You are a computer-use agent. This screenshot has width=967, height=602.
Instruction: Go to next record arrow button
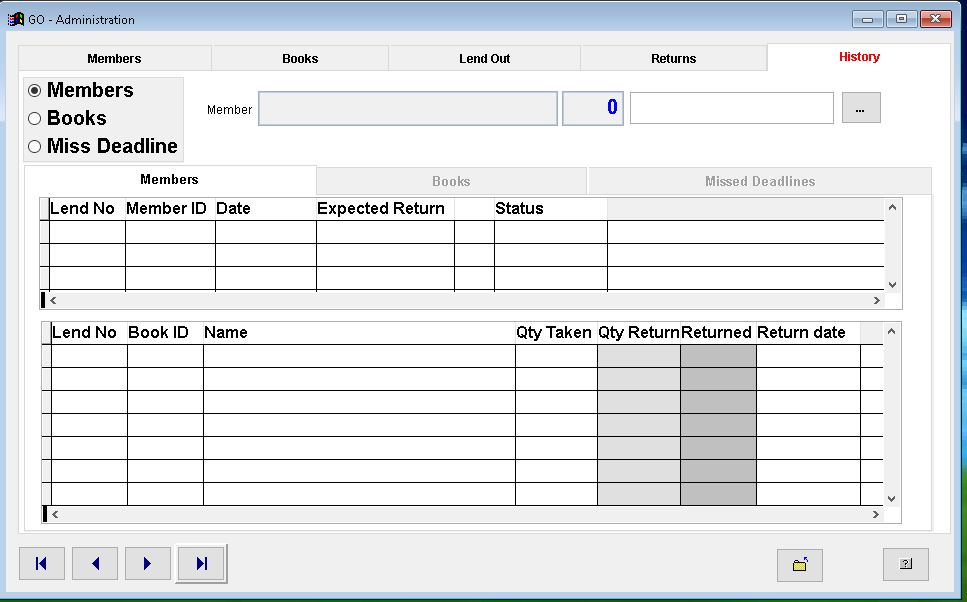pos(148,564)
